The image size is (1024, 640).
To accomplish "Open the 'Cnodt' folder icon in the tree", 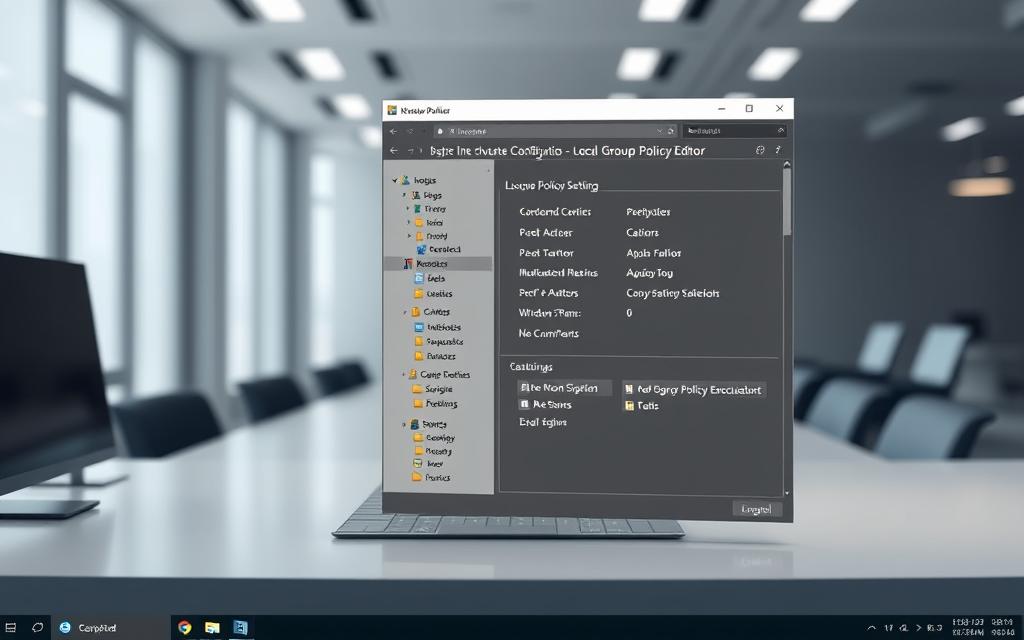I will (x=419, y=236).
